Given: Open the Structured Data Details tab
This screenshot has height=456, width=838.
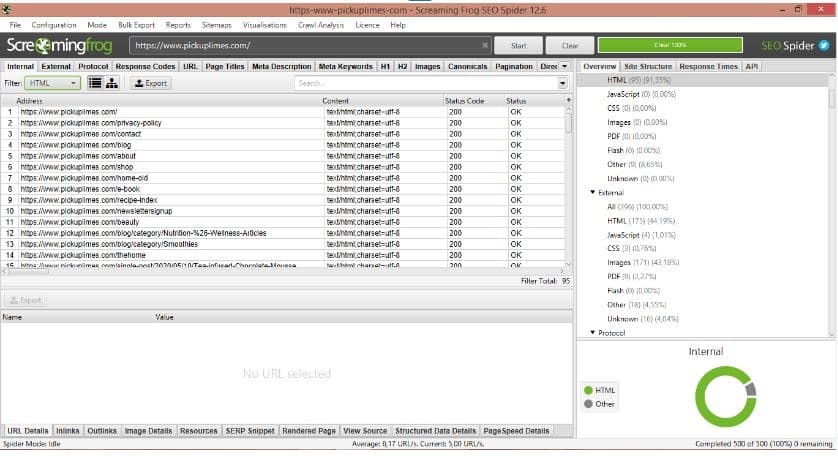Looking at the screenshot, I should [435, 431].
